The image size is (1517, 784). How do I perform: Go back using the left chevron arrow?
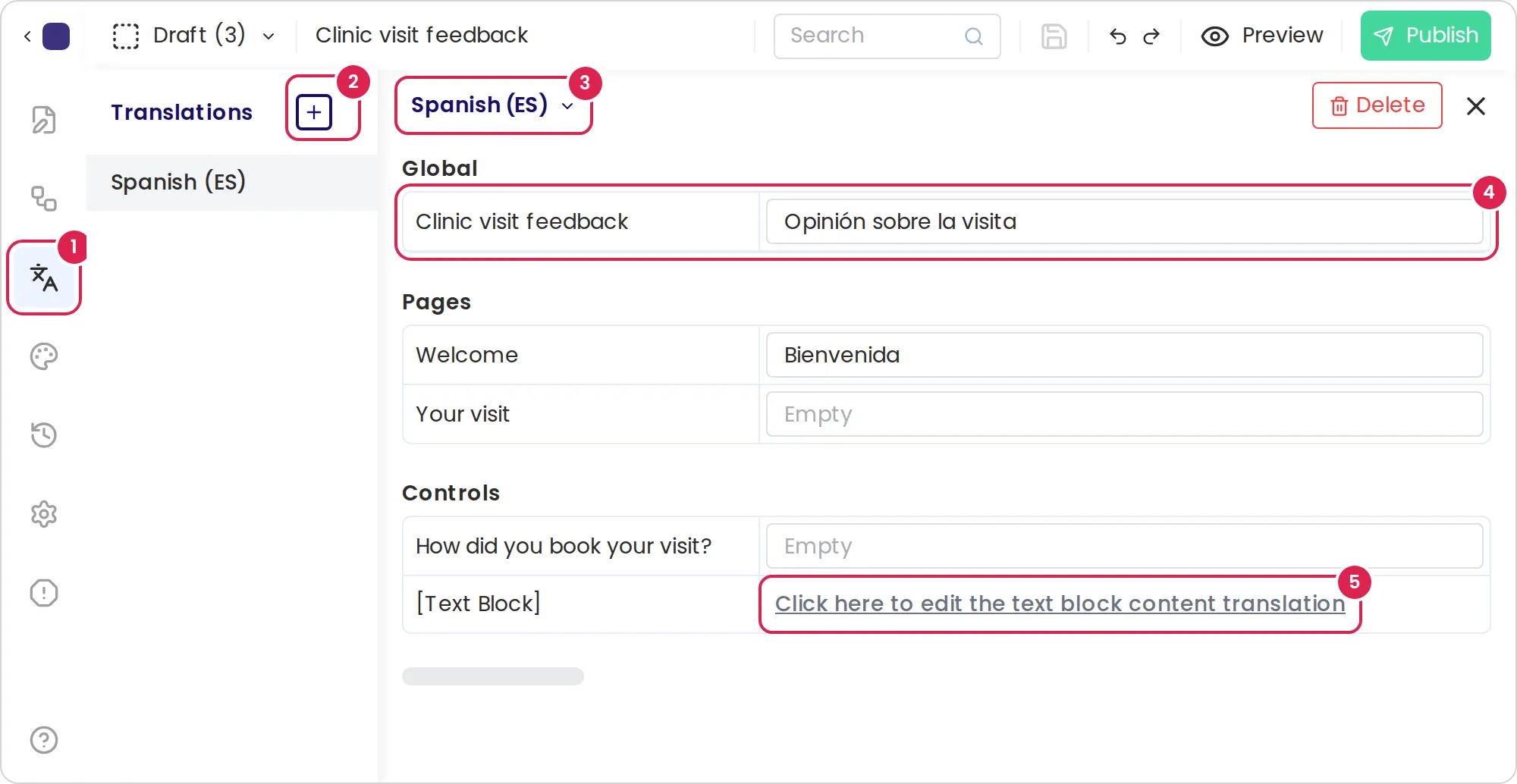[27, 36]
